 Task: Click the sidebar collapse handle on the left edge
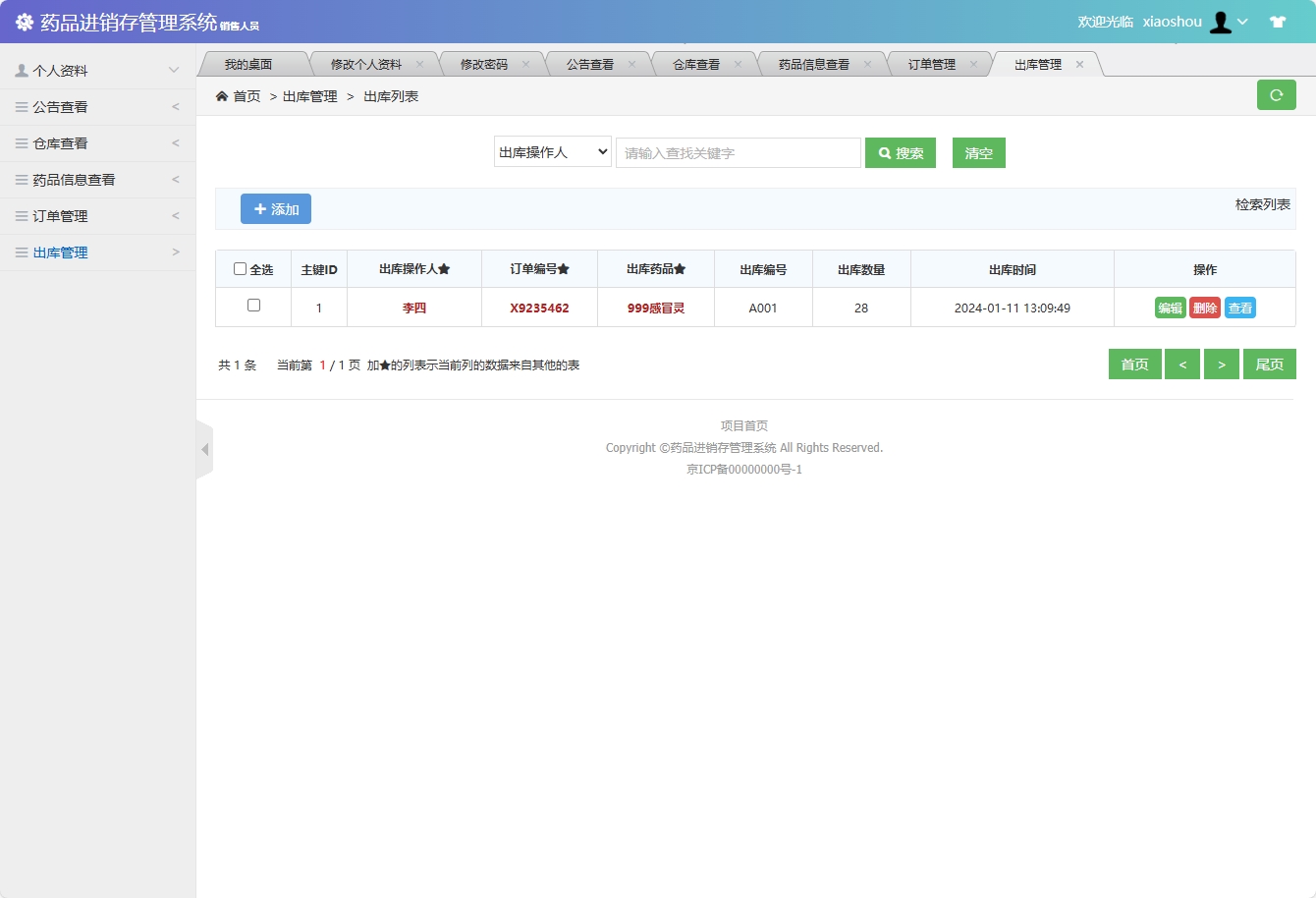click(204, 449)
